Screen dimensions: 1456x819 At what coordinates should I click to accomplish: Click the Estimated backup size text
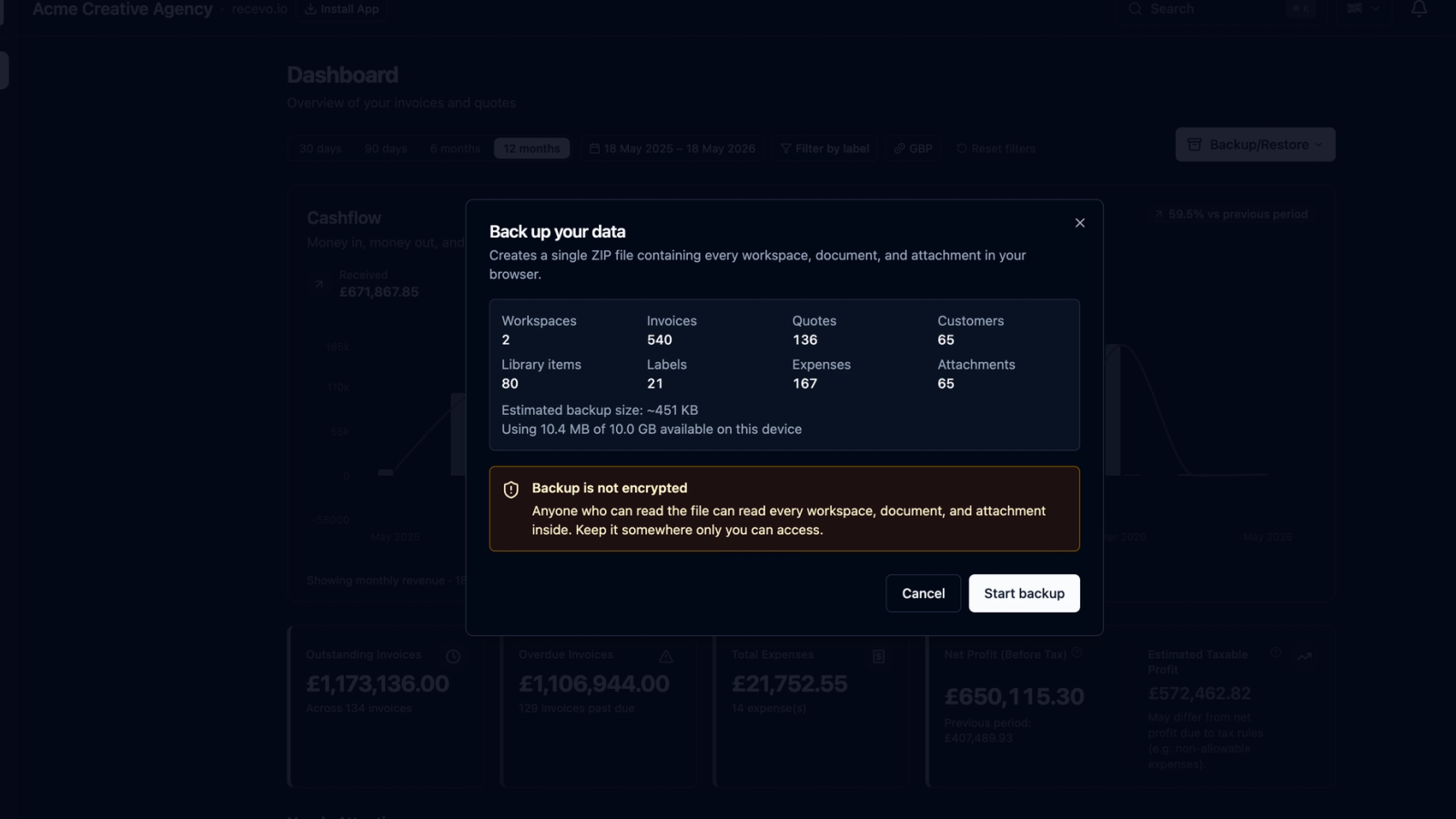tap(600, 410)
